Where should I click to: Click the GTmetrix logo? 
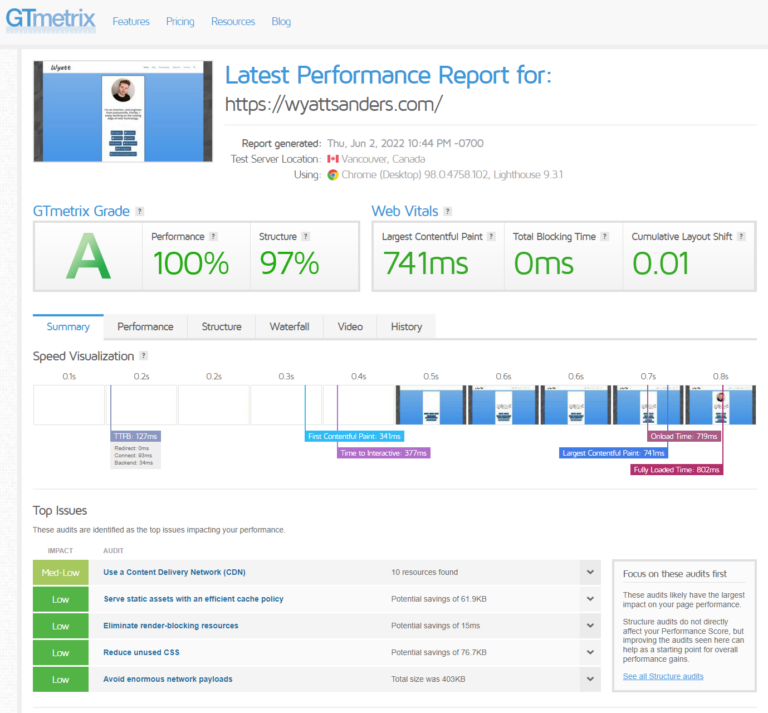[50, 20]
